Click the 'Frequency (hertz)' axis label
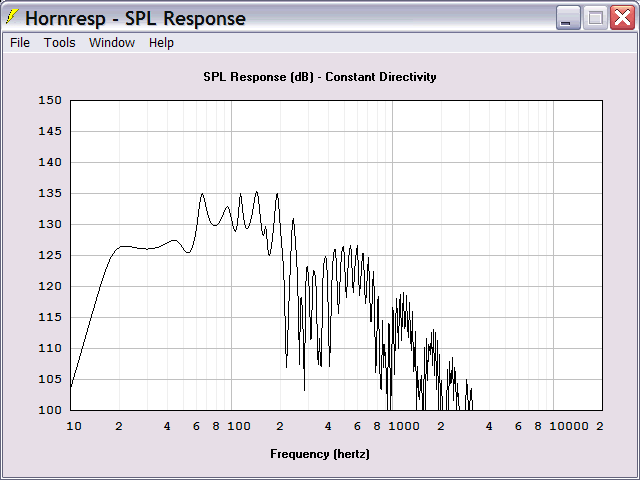Viewport: 640px width, 480px height. (x=320, y=454)
